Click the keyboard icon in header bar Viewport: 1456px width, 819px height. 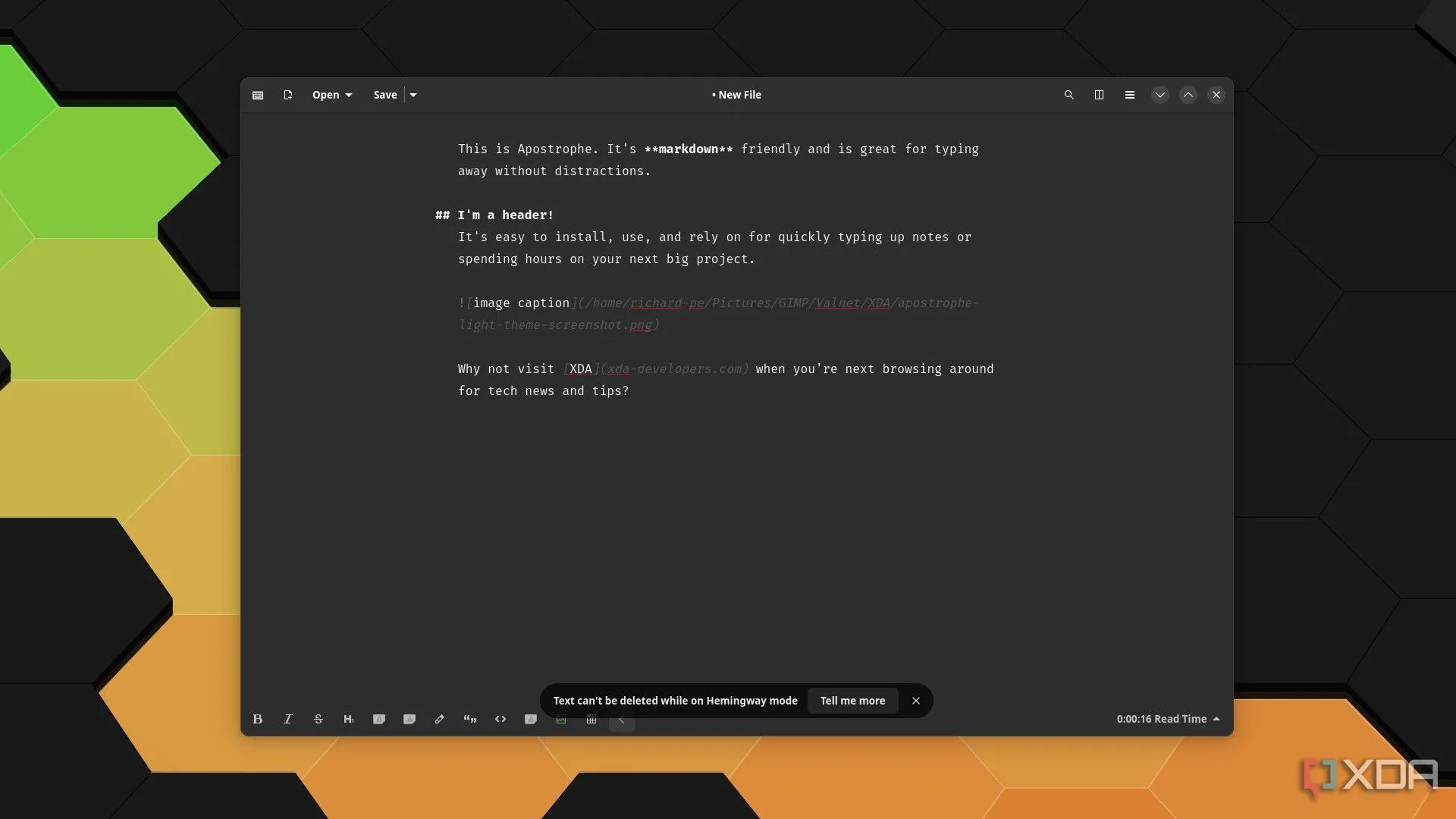click(x=258, y=95)
